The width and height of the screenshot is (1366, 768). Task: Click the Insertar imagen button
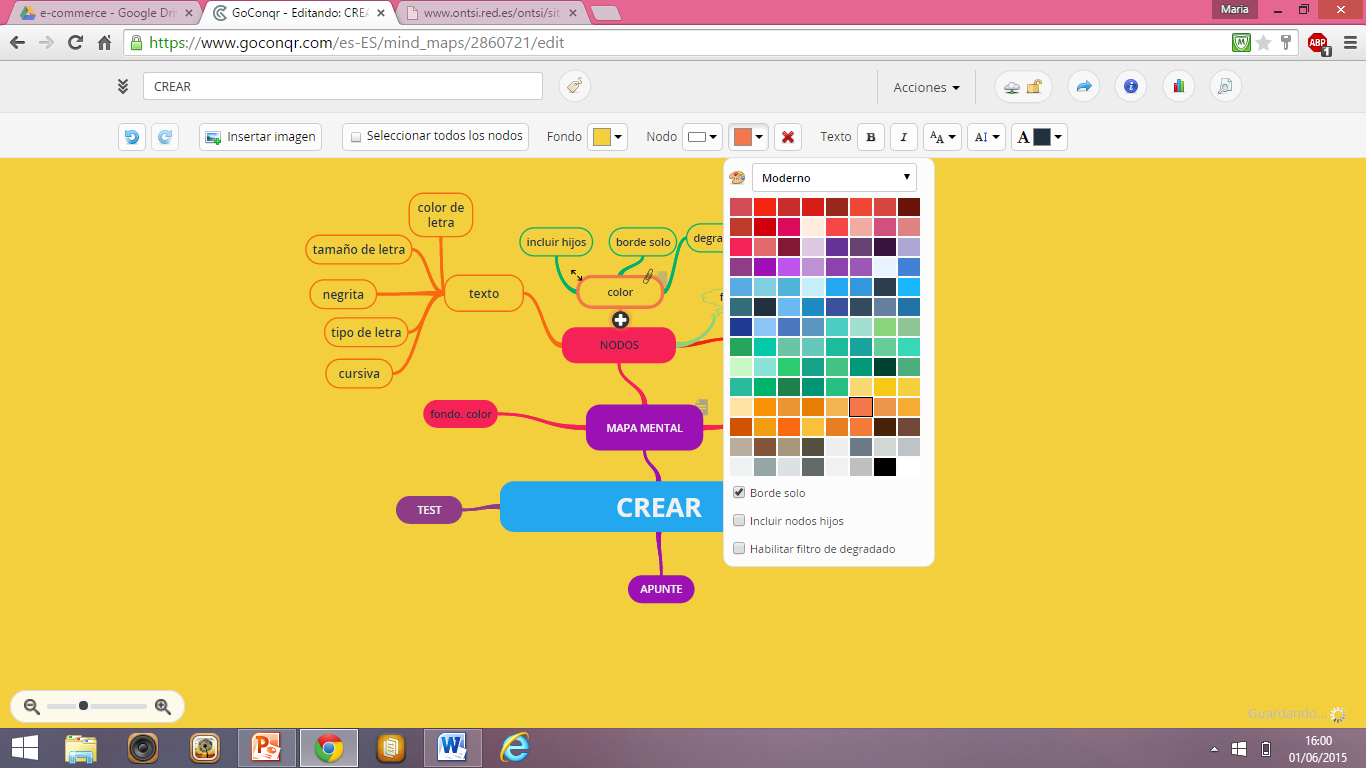[261, 137]
